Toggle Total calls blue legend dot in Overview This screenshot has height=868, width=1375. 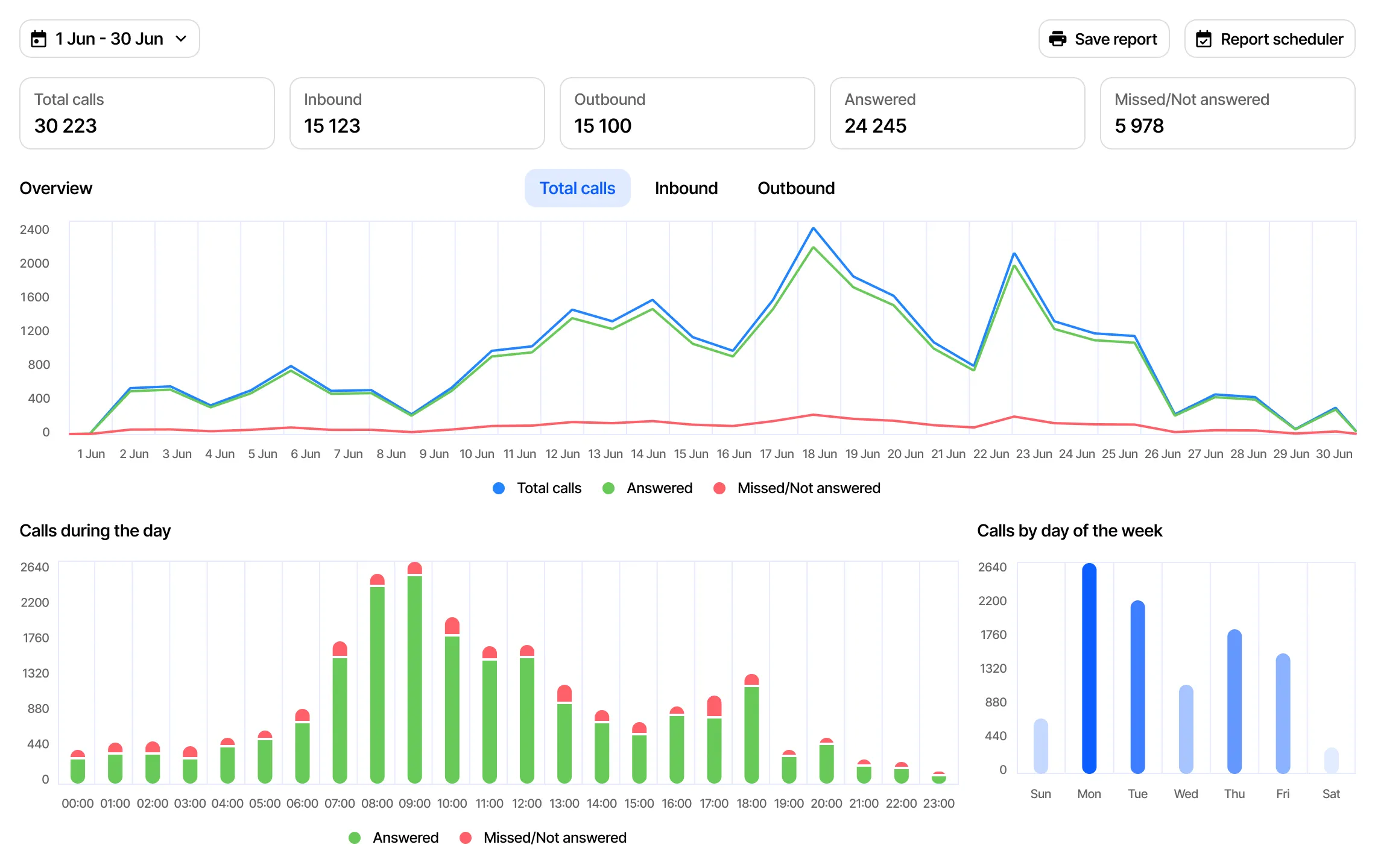pos(499,488)
